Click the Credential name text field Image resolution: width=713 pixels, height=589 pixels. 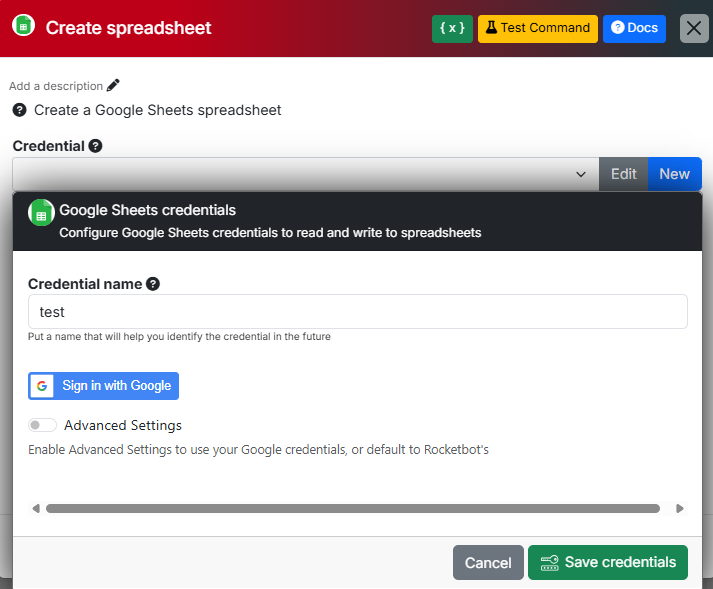pyautogui.click(x=357, y=312)
